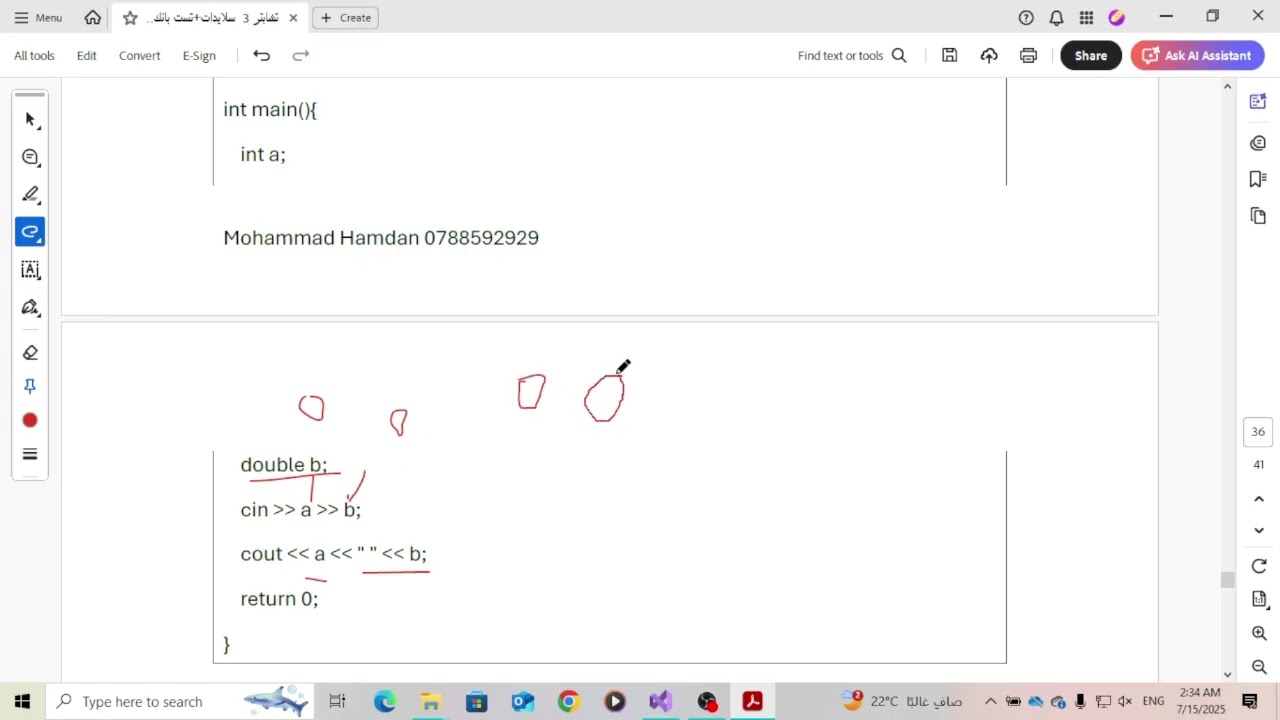Redo the last action

[300, 55]
